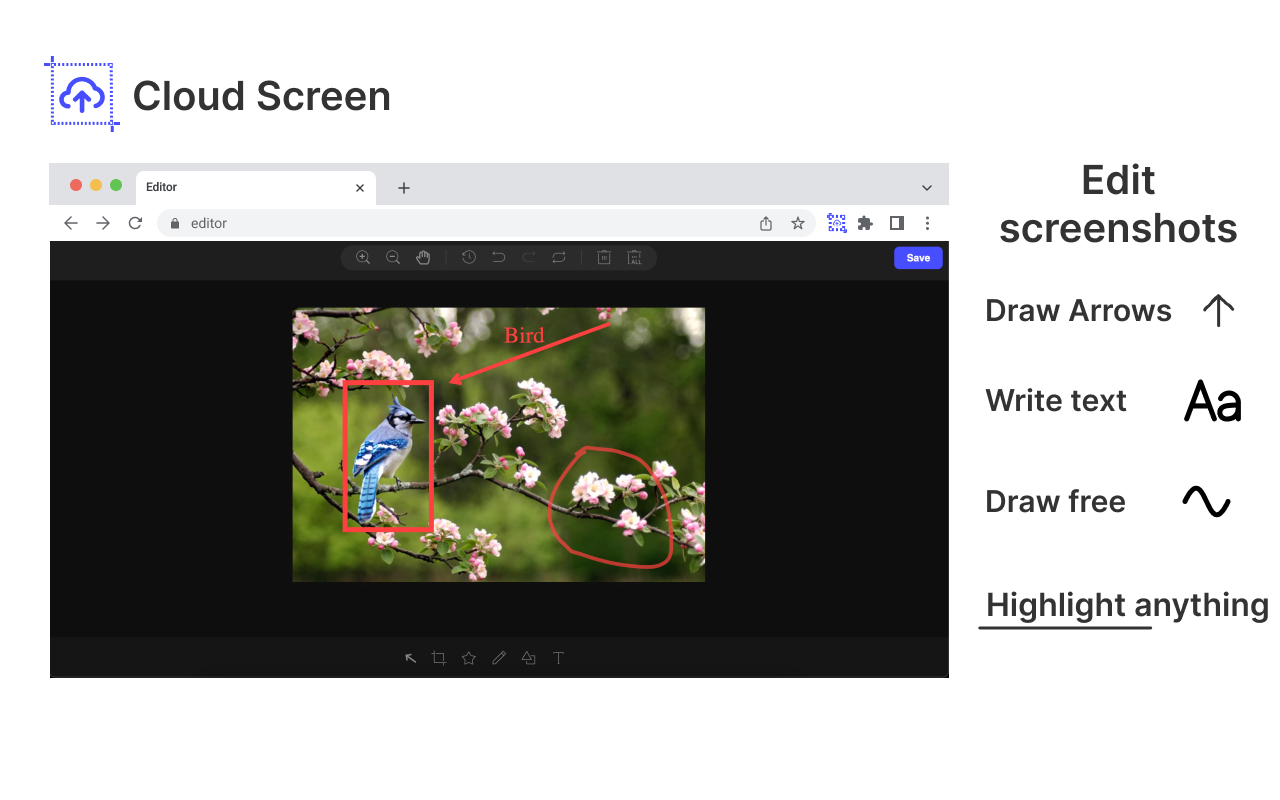The image size is (1280, 800).
Task: Open a new browser tab
Action: coord(404,188)
